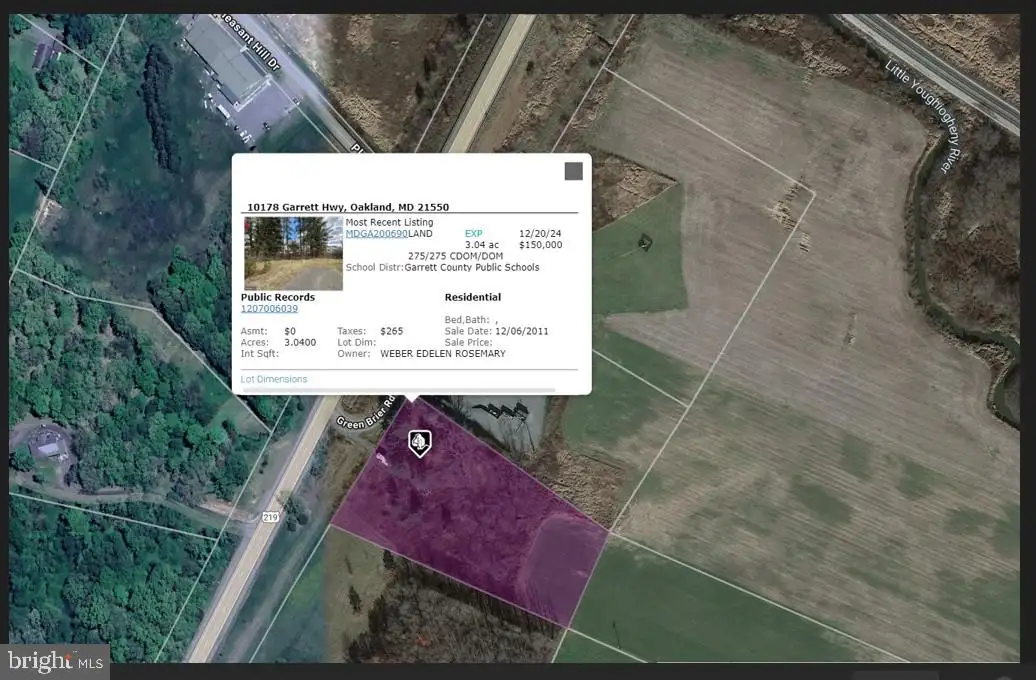
Task: Click the small diamond marker in green field
Action: pos(645,243)
